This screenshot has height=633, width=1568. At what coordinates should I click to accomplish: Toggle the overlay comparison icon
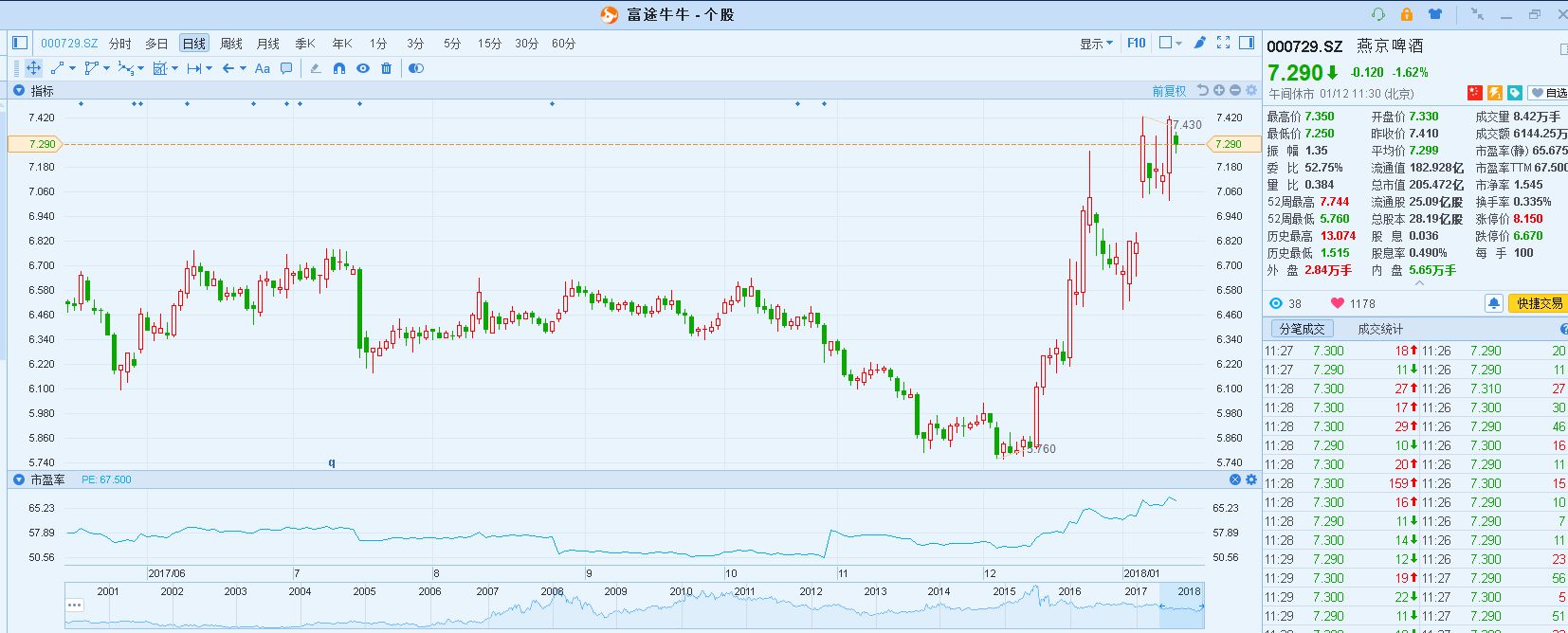tap(416, 68)
